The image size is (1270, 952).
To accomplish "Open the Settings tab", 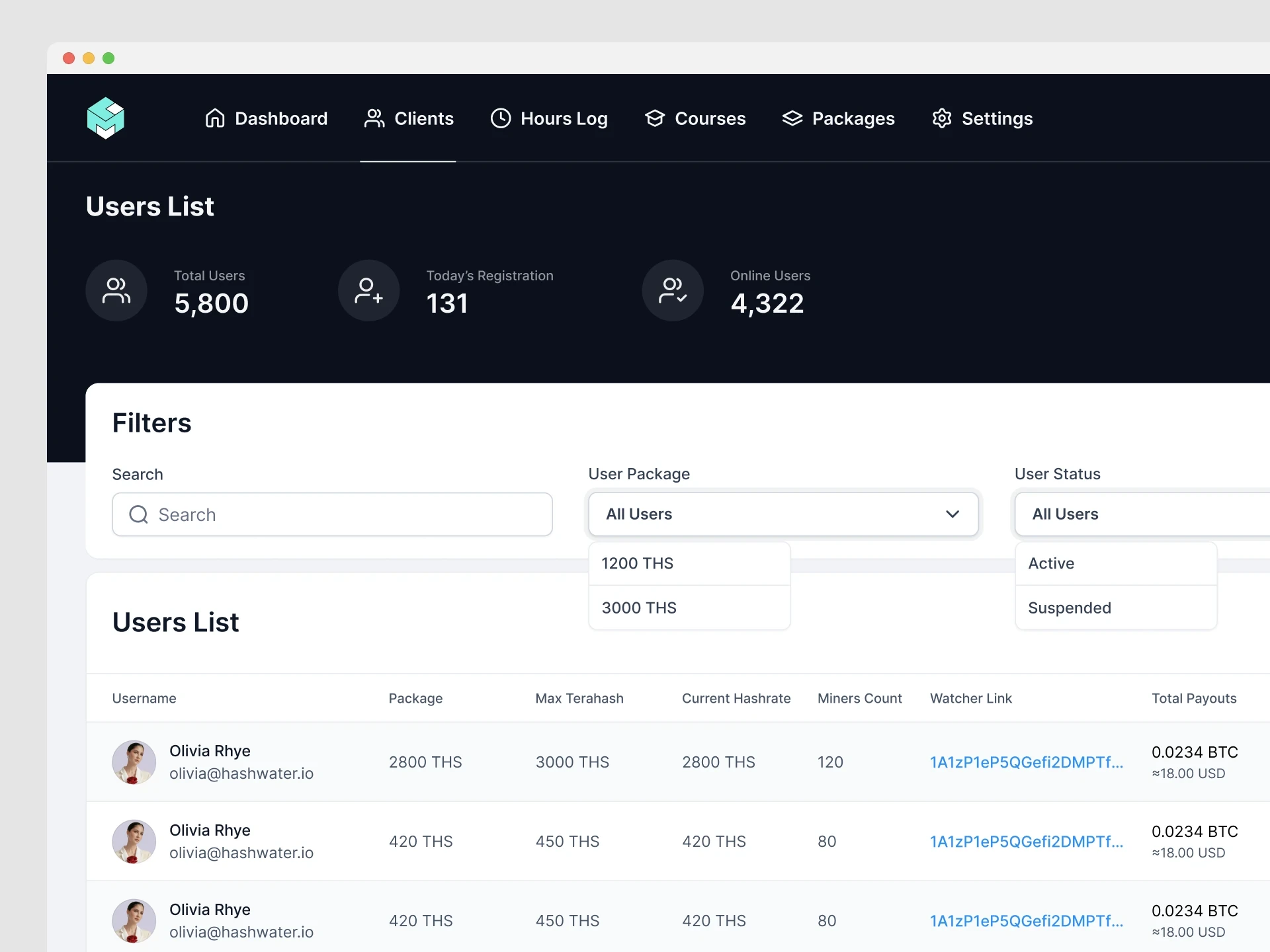I will (982, 118).
